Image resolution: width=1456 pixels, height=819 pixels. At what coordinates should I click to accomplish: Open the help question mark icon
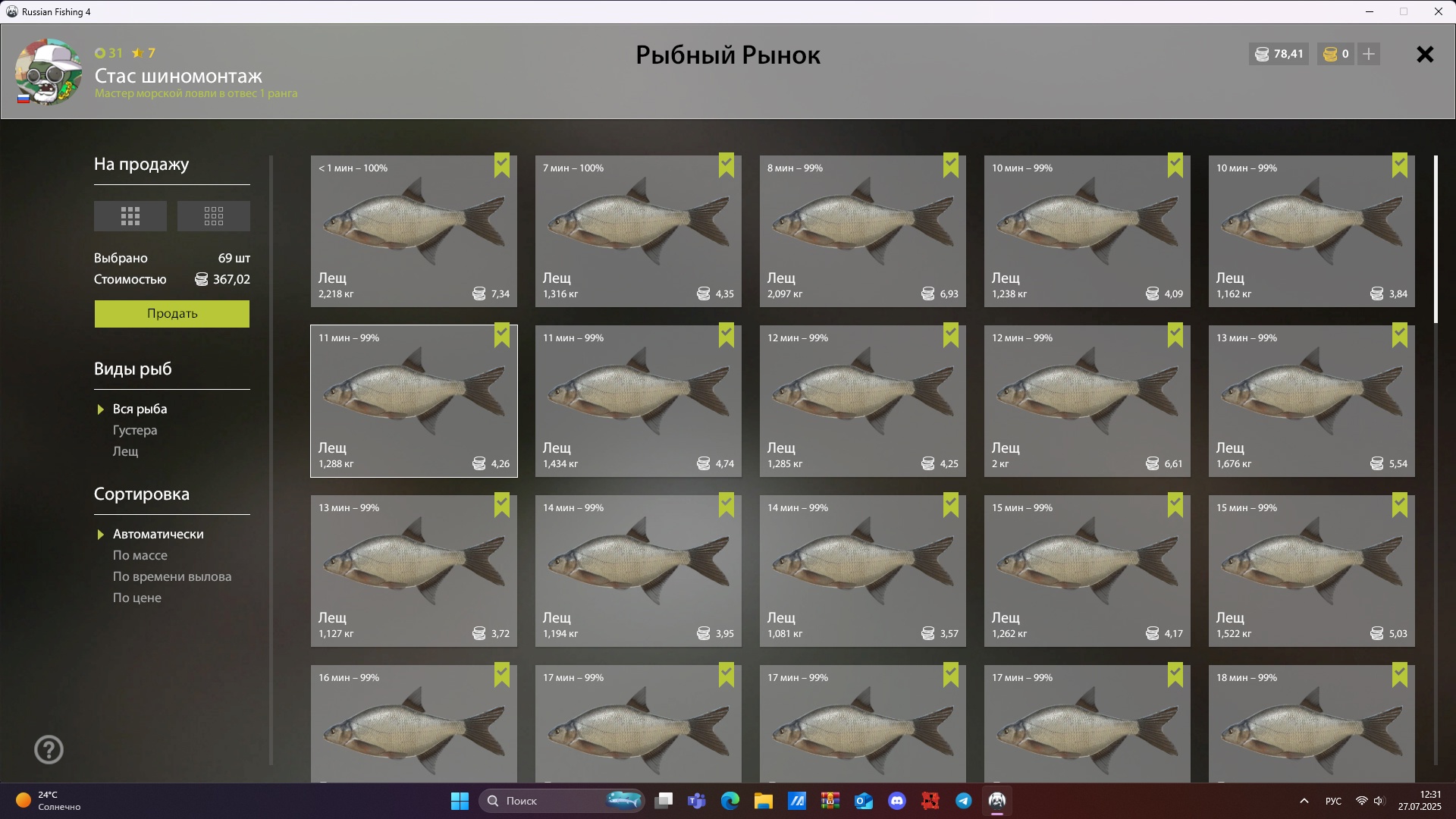tap(49, 749)
